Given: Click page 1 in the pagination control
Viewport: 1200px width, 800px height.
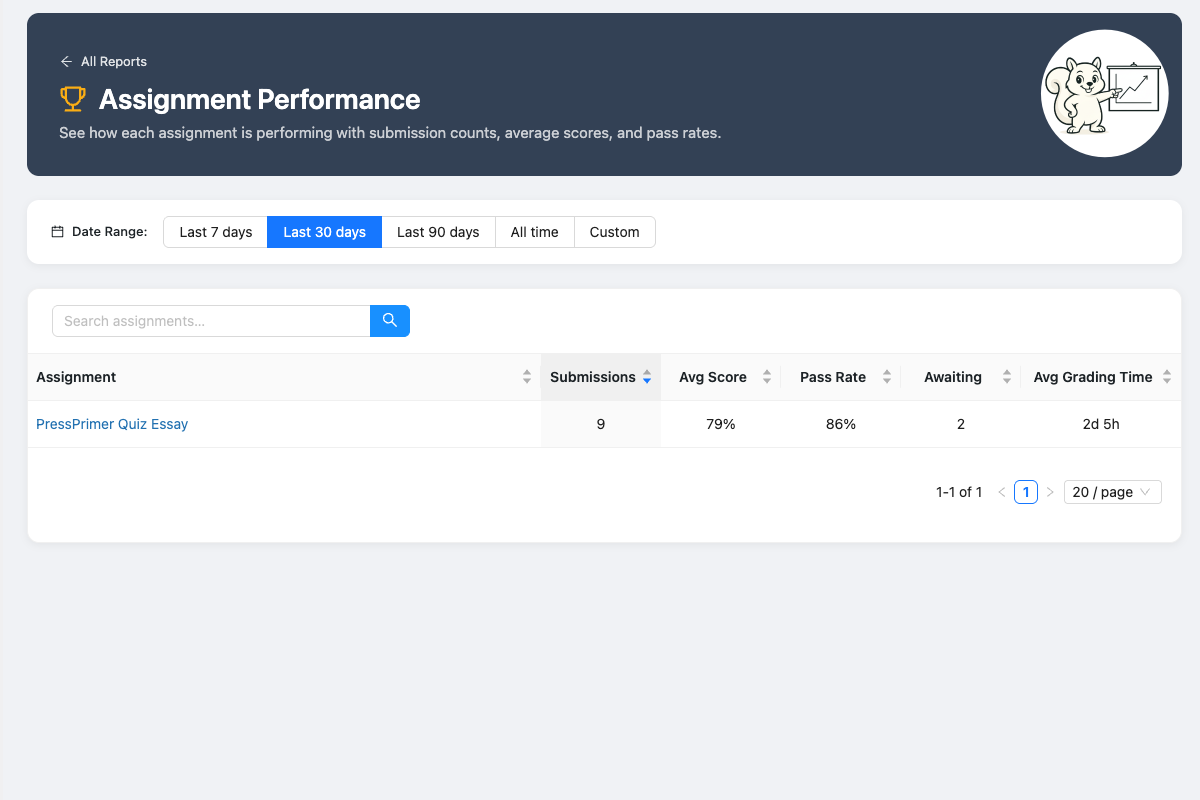Looking at the screenshot, I should click(1025, 491).
